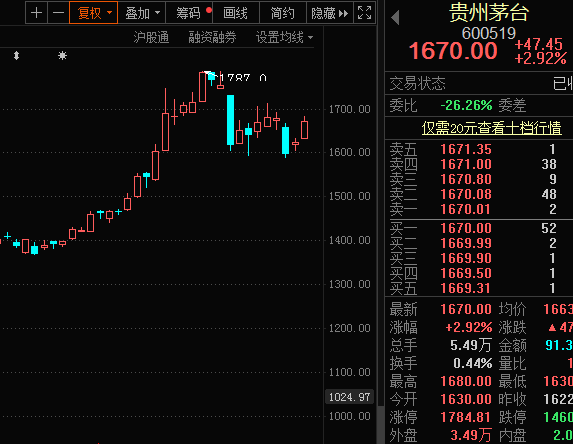The height and width of the screenshot is (444, 573).
Task: Open the 复权 dropdown
Action: [94, 13]
